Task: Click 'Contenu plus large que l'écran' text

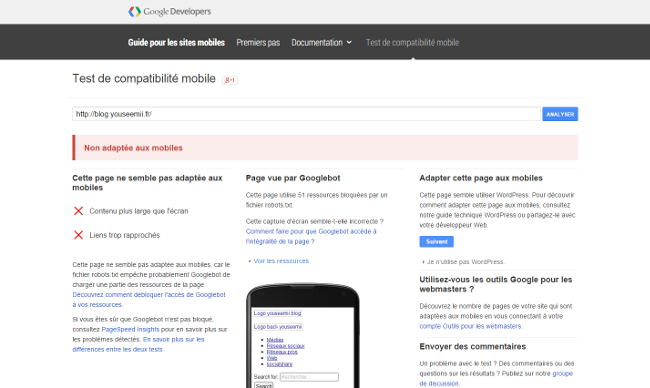Action: pyautogui.click(x=139, y=211)
